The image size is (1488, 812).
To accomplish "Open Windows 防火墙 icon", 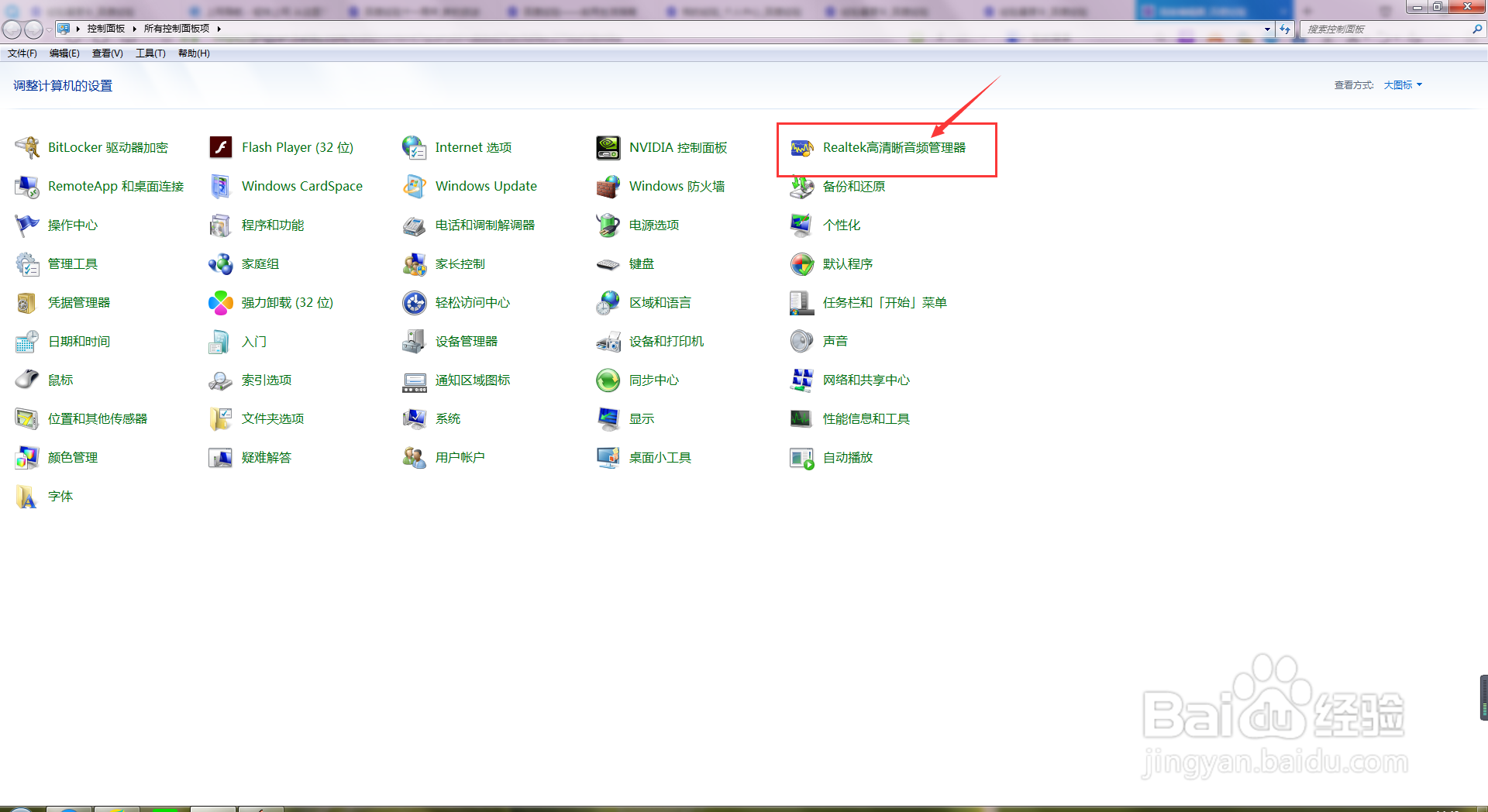I will (608, 186).
